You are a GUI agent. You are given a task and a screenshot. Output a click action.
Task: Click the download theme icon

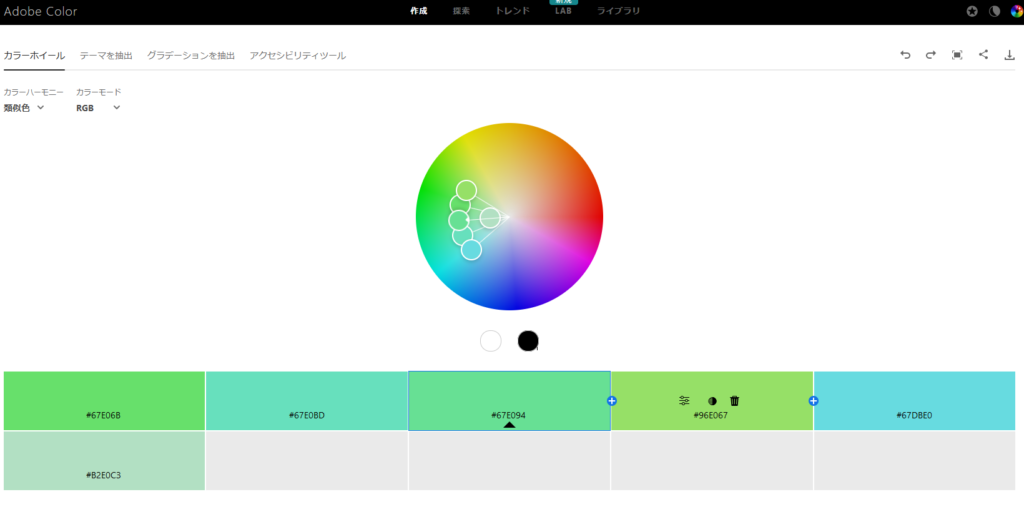pos(1010,55)
